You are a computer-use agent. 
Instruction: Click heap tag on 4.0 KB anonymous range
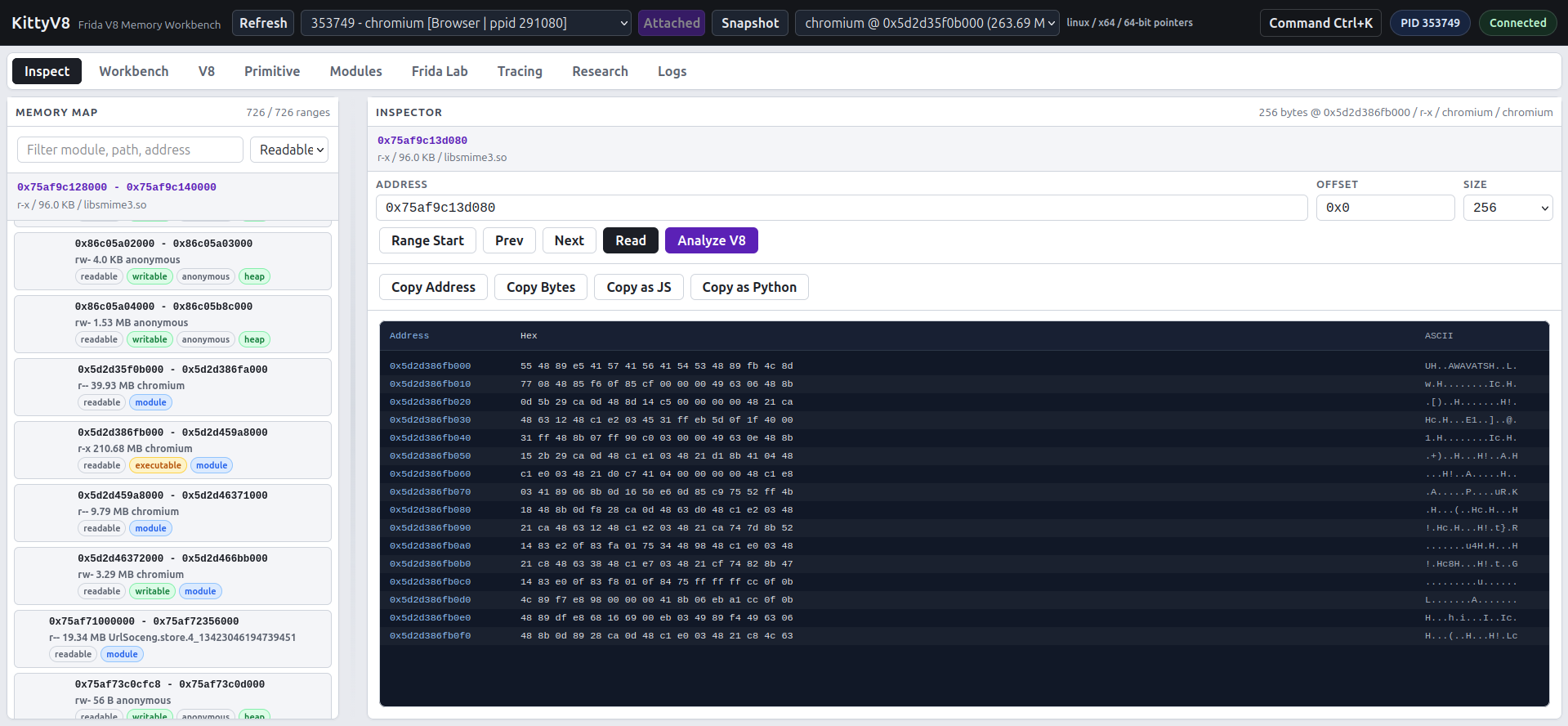click(x=254, y=276)
